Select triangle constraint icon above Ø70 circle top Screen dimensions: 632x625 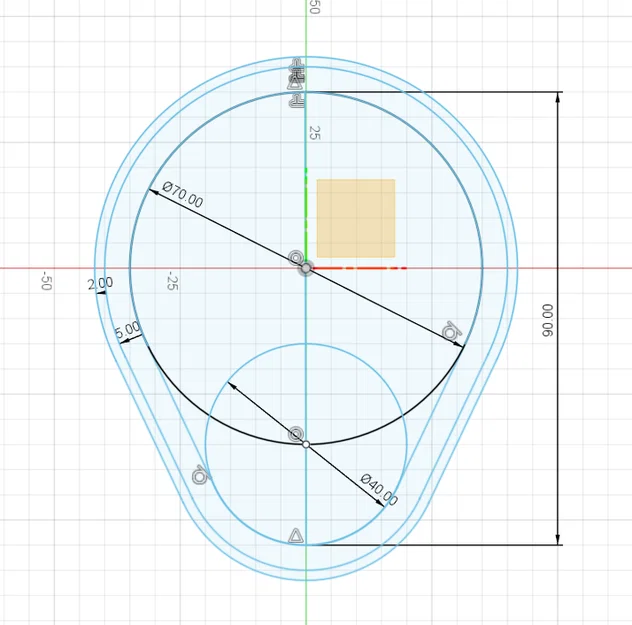point(295,84)
